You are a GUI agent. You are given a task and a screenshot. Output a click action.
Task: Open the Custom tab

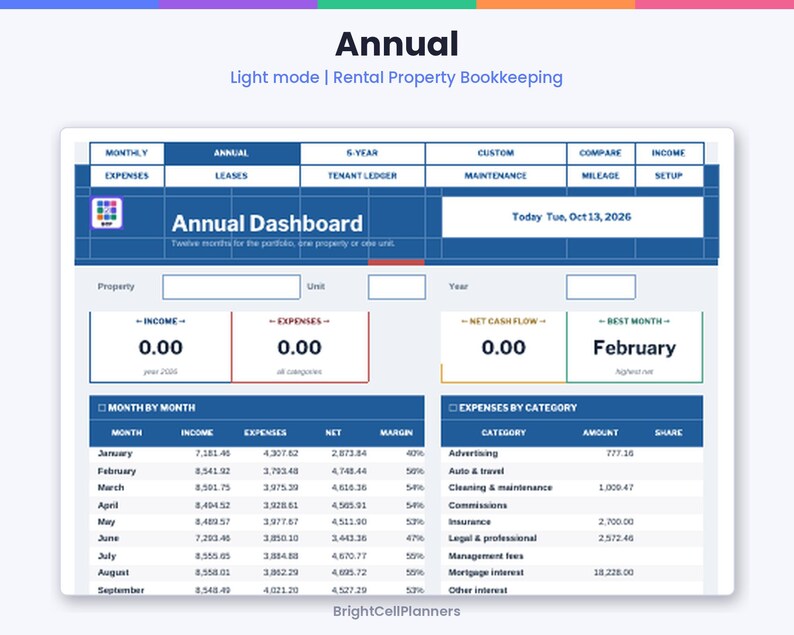click(x=496, y=153)
